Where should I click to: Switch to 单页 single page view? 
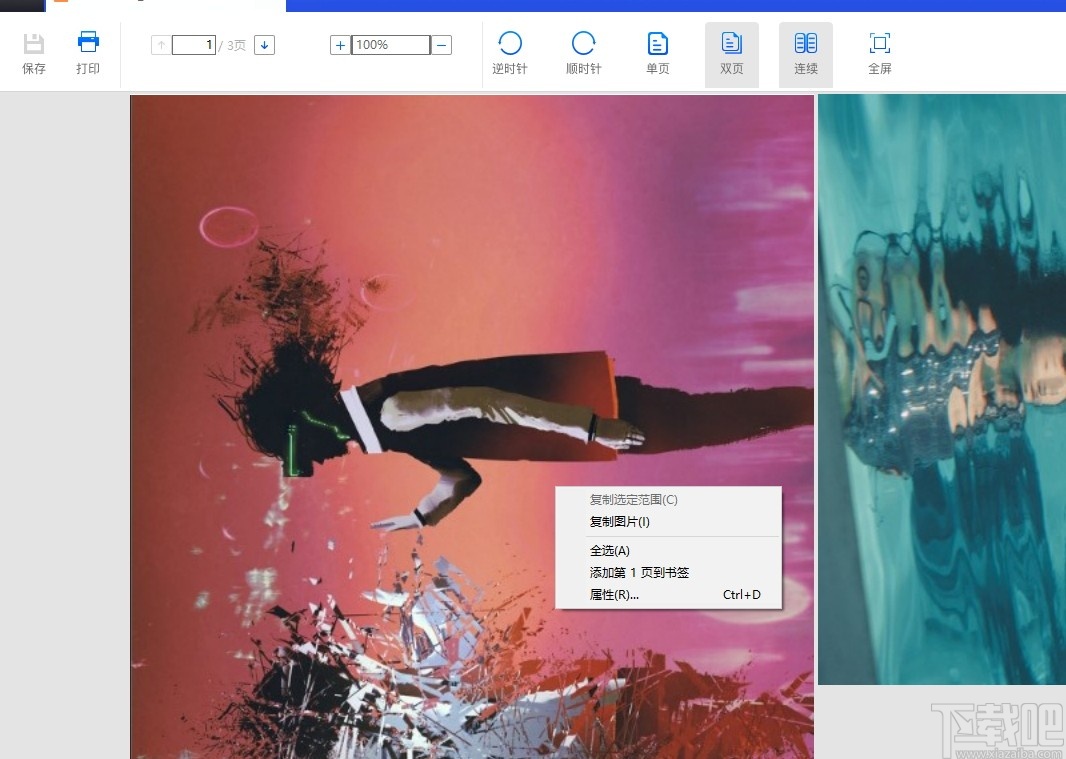tap(657, 52)
